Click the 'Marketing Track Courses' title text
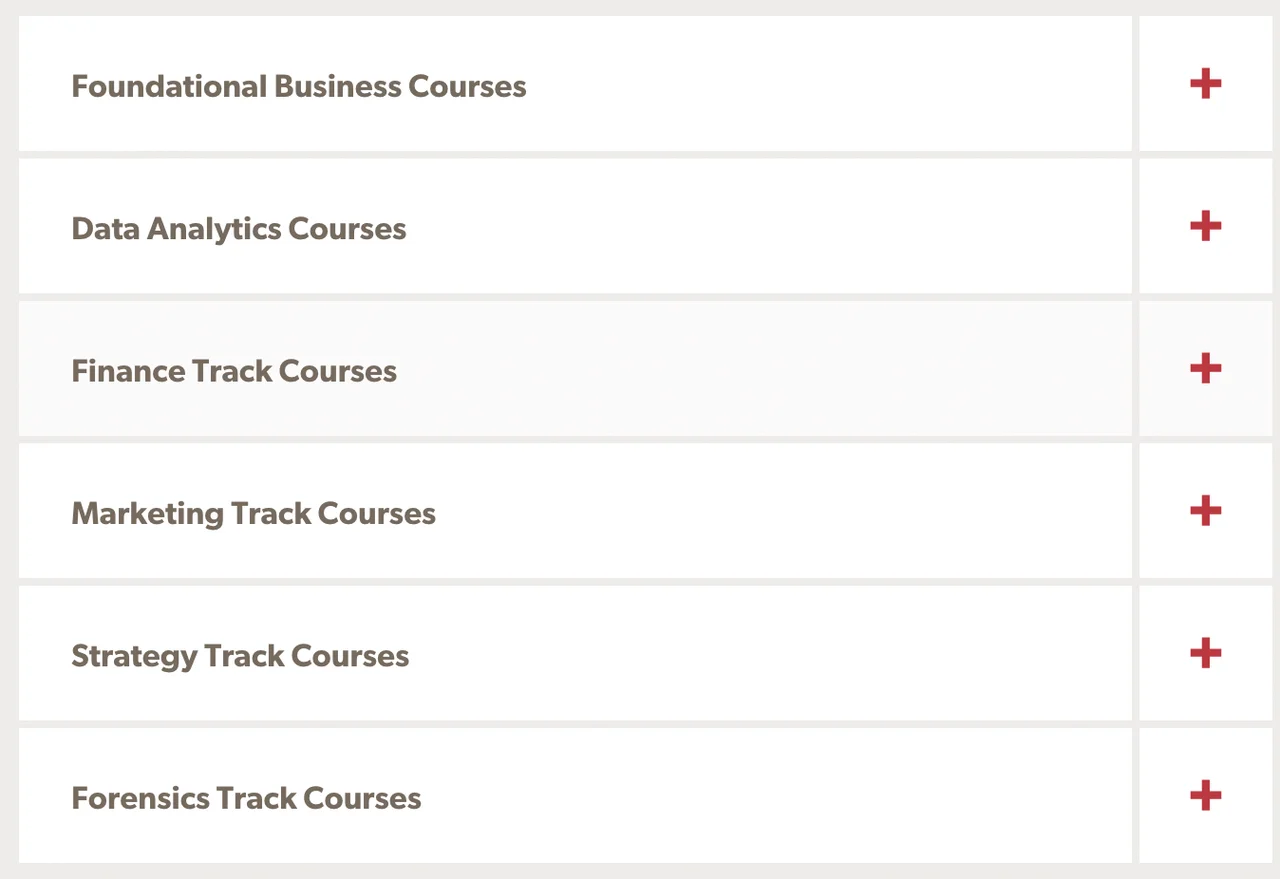The width and height of the screenshot is (1280, 879). coord(253,513)
